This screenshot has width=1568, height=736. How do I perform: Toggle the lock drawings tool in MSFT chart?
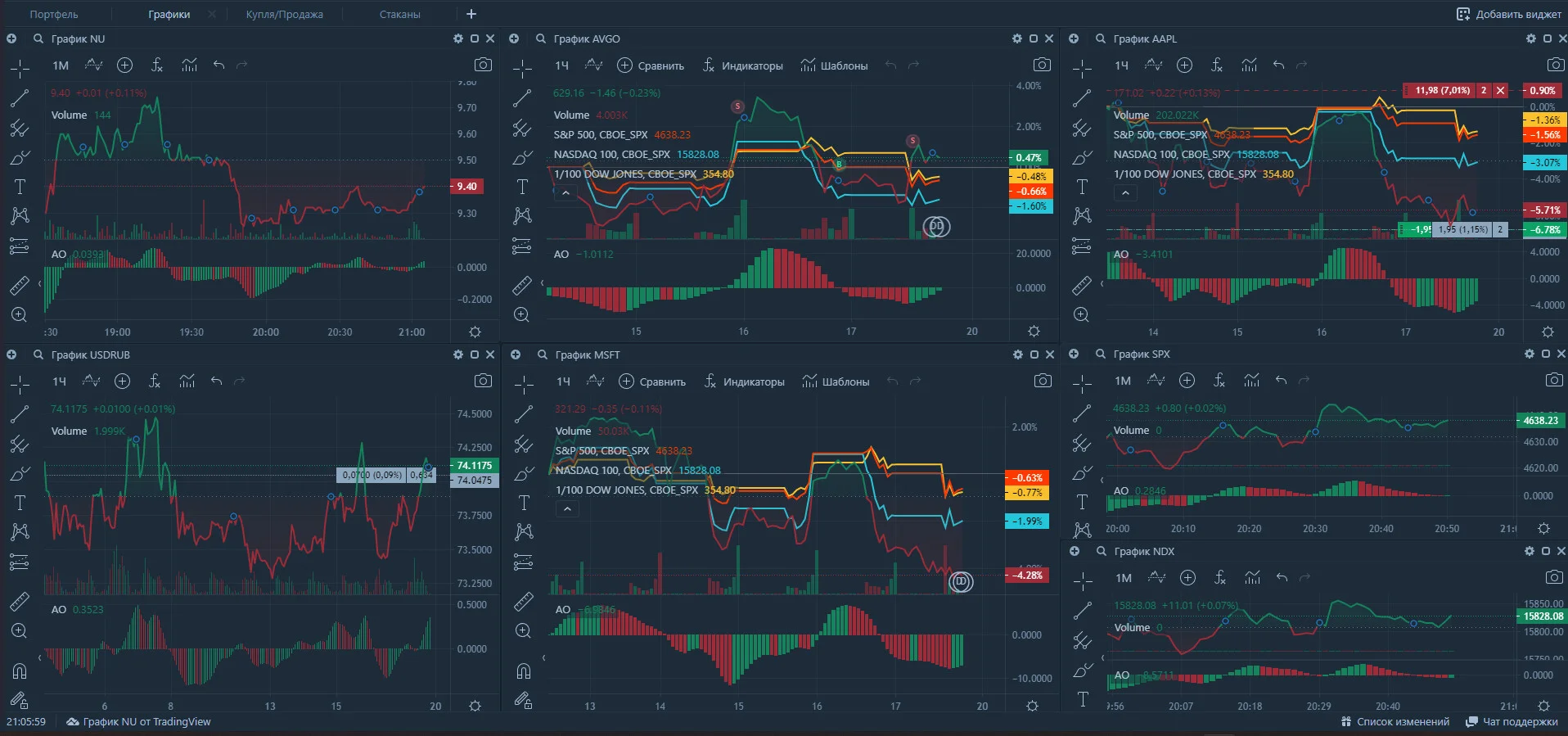pyautogui.click(x=524, y=701)
